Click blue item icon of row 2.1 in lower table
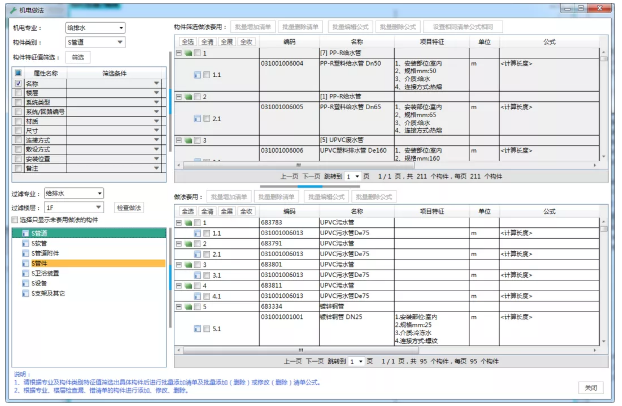622x406 pixels. point(197,254)
